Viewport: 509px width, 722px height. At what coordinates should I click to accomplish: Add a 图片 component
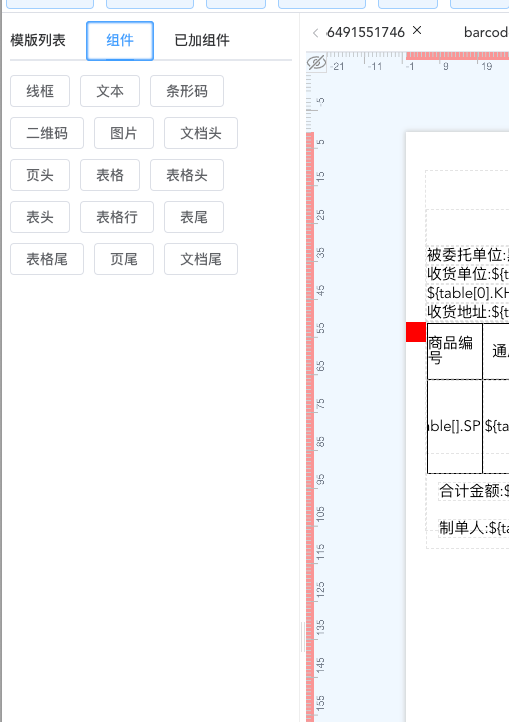click(124, 133)
